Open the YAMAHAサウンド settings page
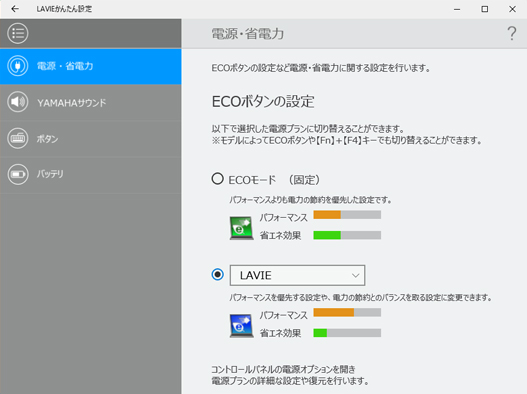Image resolution: width=527 pixels, height=394 pixels. point(91,102)
